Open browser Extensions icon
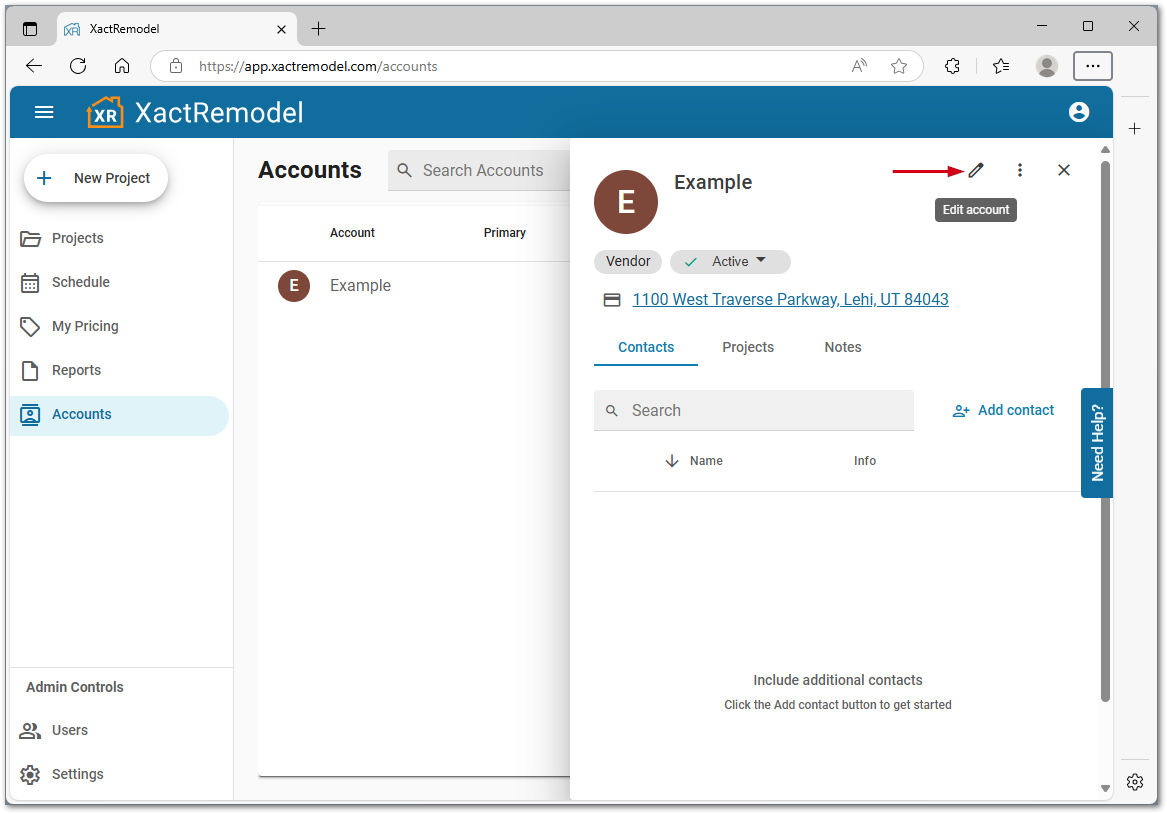Screen dimensions: 1167x814 click(953, 66)
